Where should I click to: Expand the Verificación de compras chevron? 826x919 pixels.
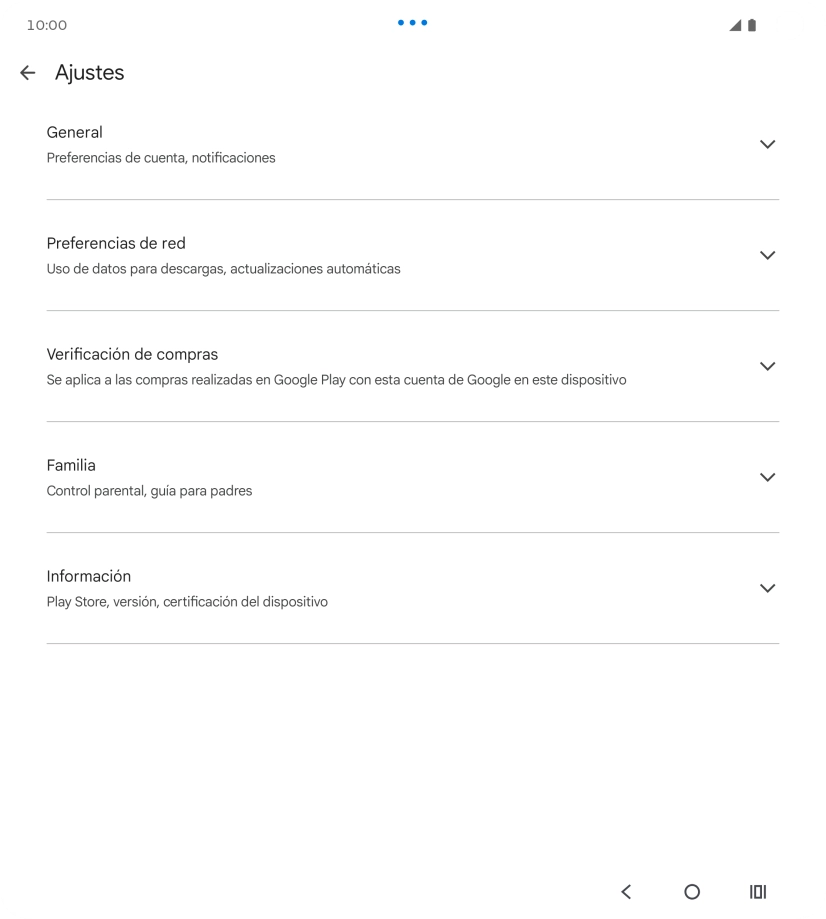pyautogui.click(x=767, y=366)
